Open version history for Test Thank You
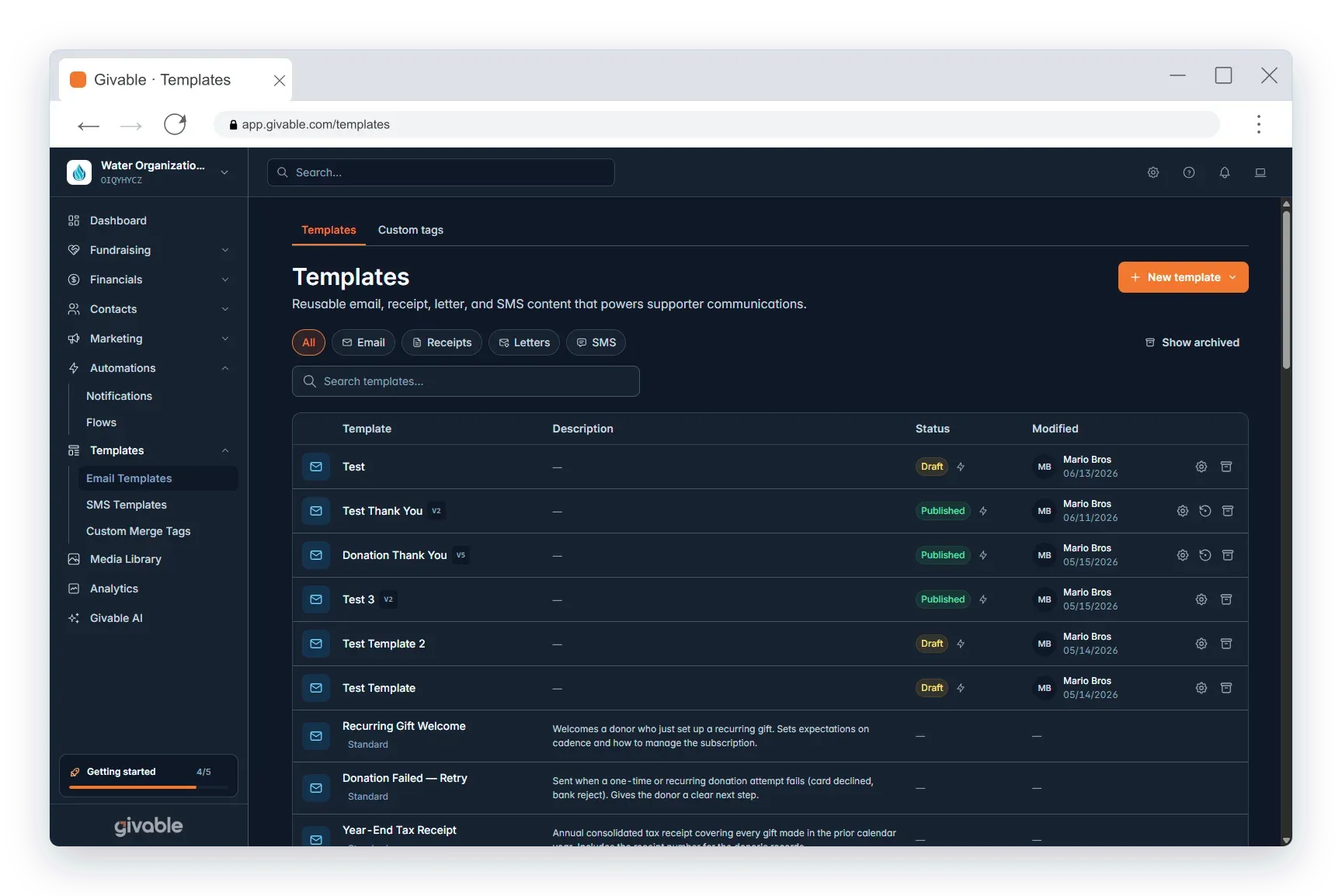This screenshot has height=896, width=1342. (1205, 511)
